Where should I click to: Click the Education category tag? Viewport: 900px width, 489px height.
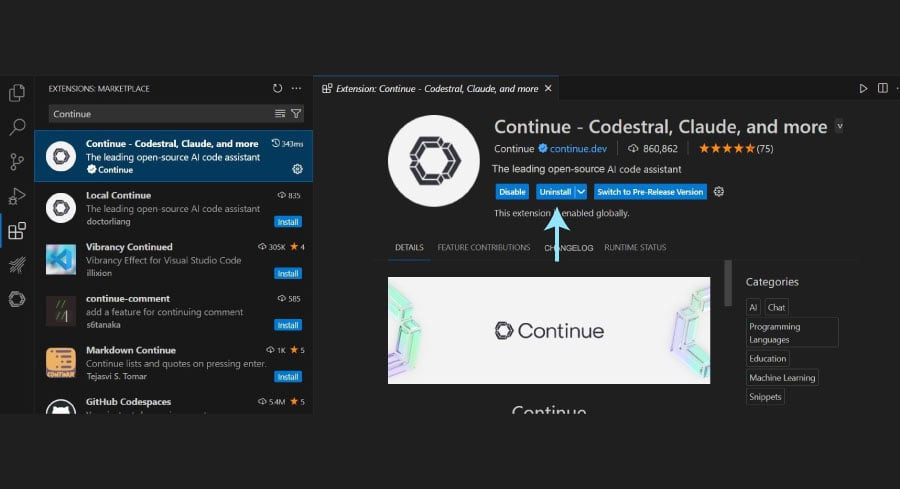[x=767, y=358]
